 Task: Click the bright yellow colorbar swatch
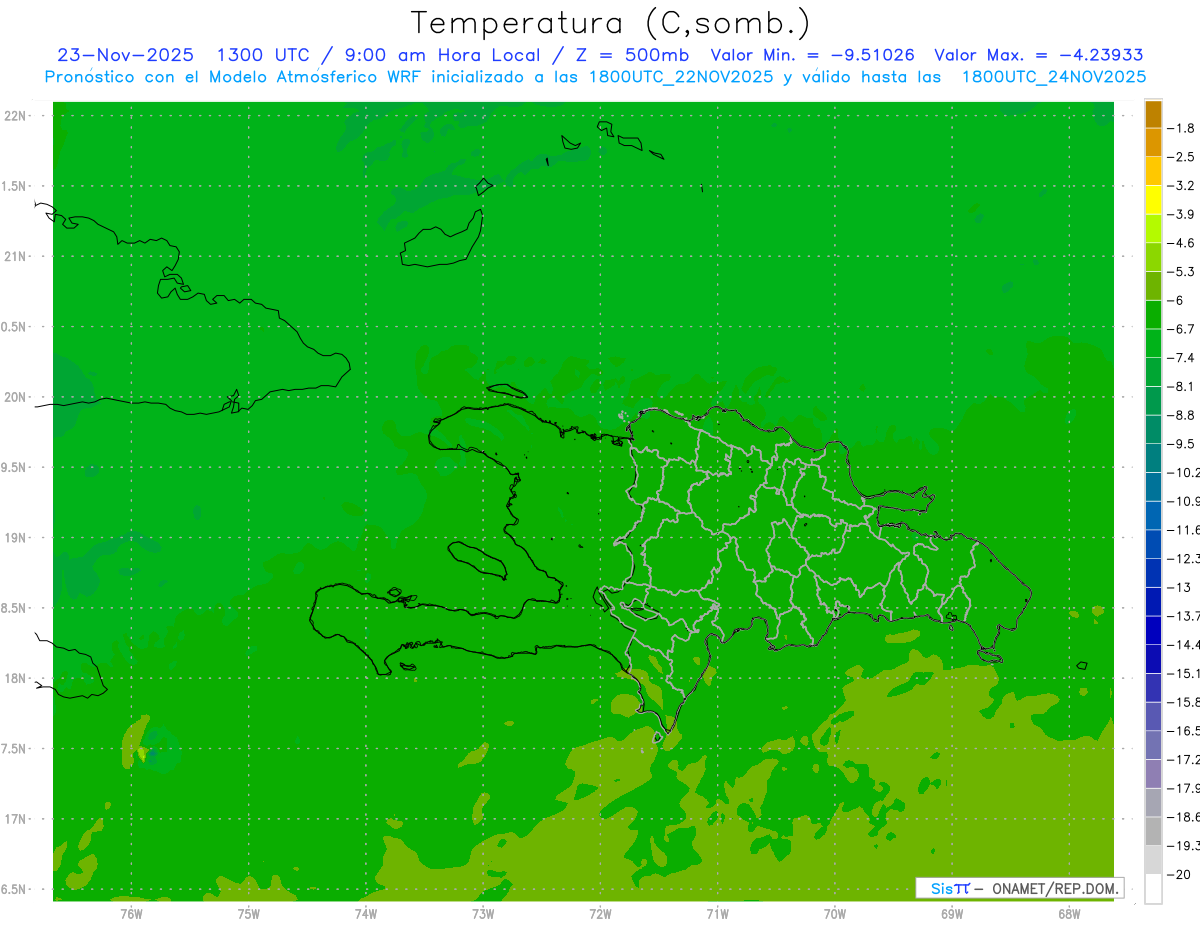point(1153,200)
